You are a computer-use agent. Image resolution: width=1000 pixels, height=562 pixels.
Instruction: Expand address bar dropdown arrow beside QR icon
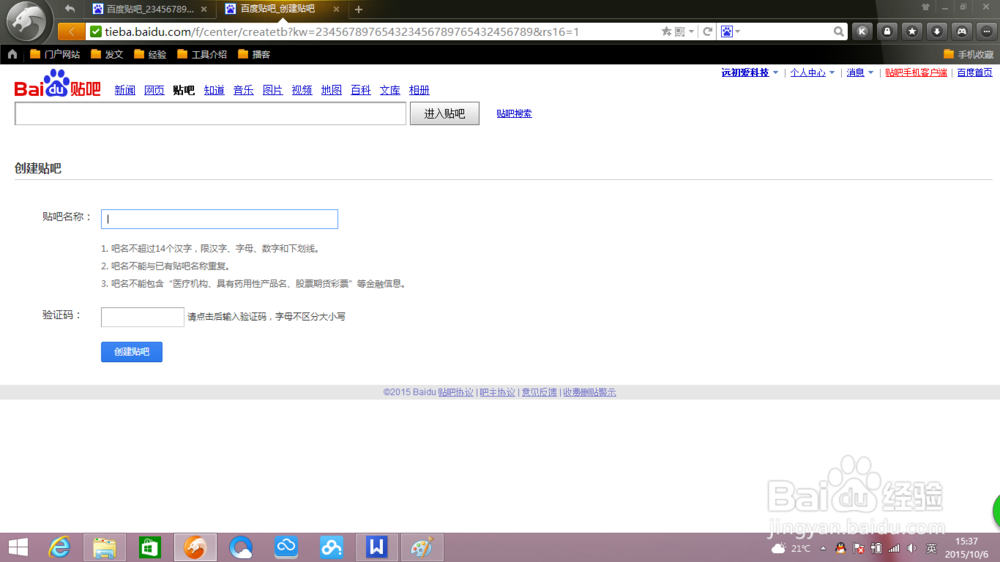tap(691, 31)
